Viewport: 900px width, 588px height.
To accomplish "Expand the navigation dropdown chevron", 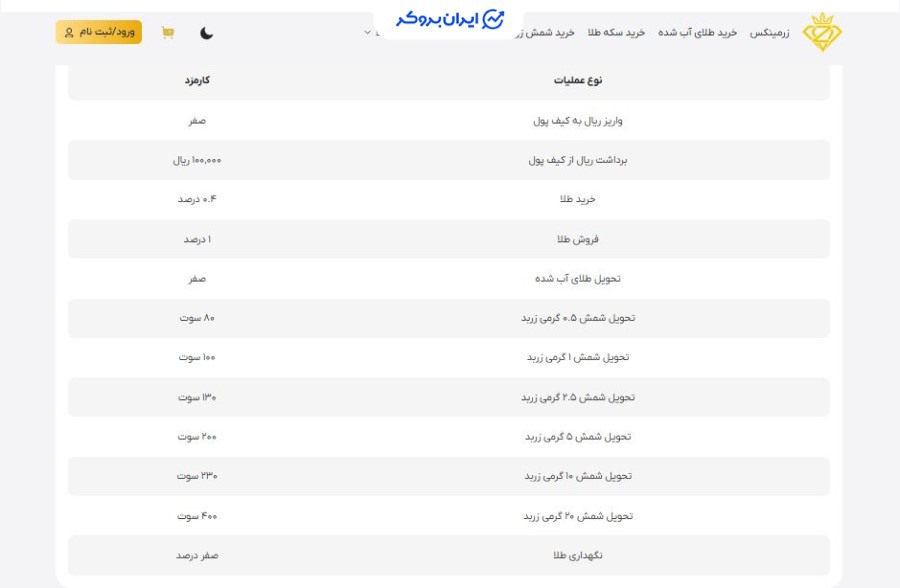I will pos(367,33).
